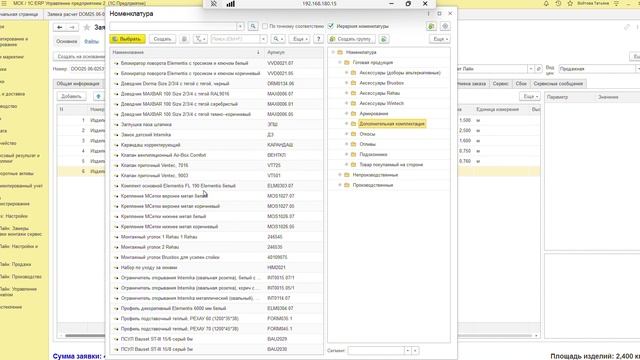
Task: Click the magnifier search button beside the top search field
Action: [253, 26]
